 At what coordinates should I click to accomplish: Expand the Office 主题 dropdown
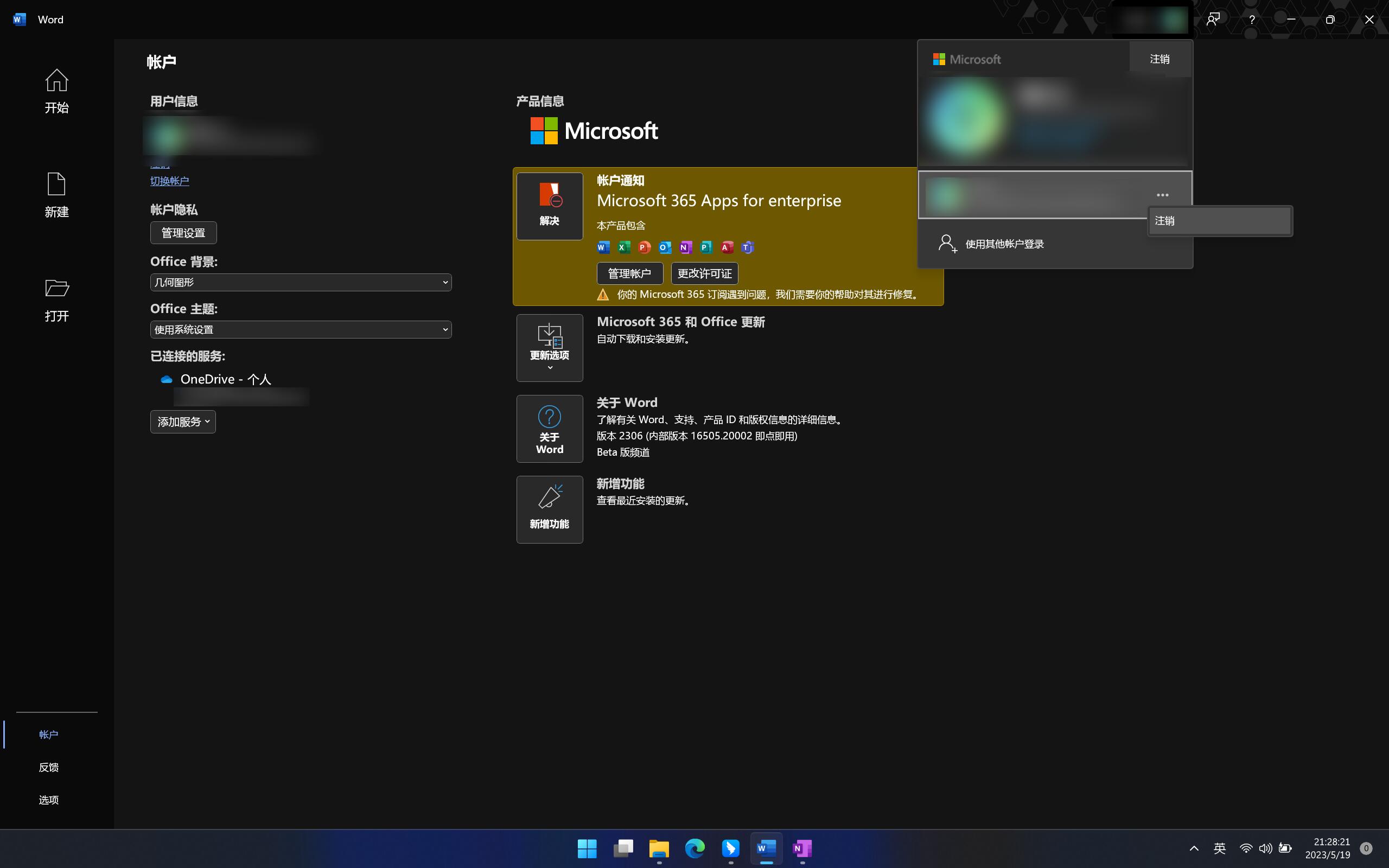(x=301, y=329)
